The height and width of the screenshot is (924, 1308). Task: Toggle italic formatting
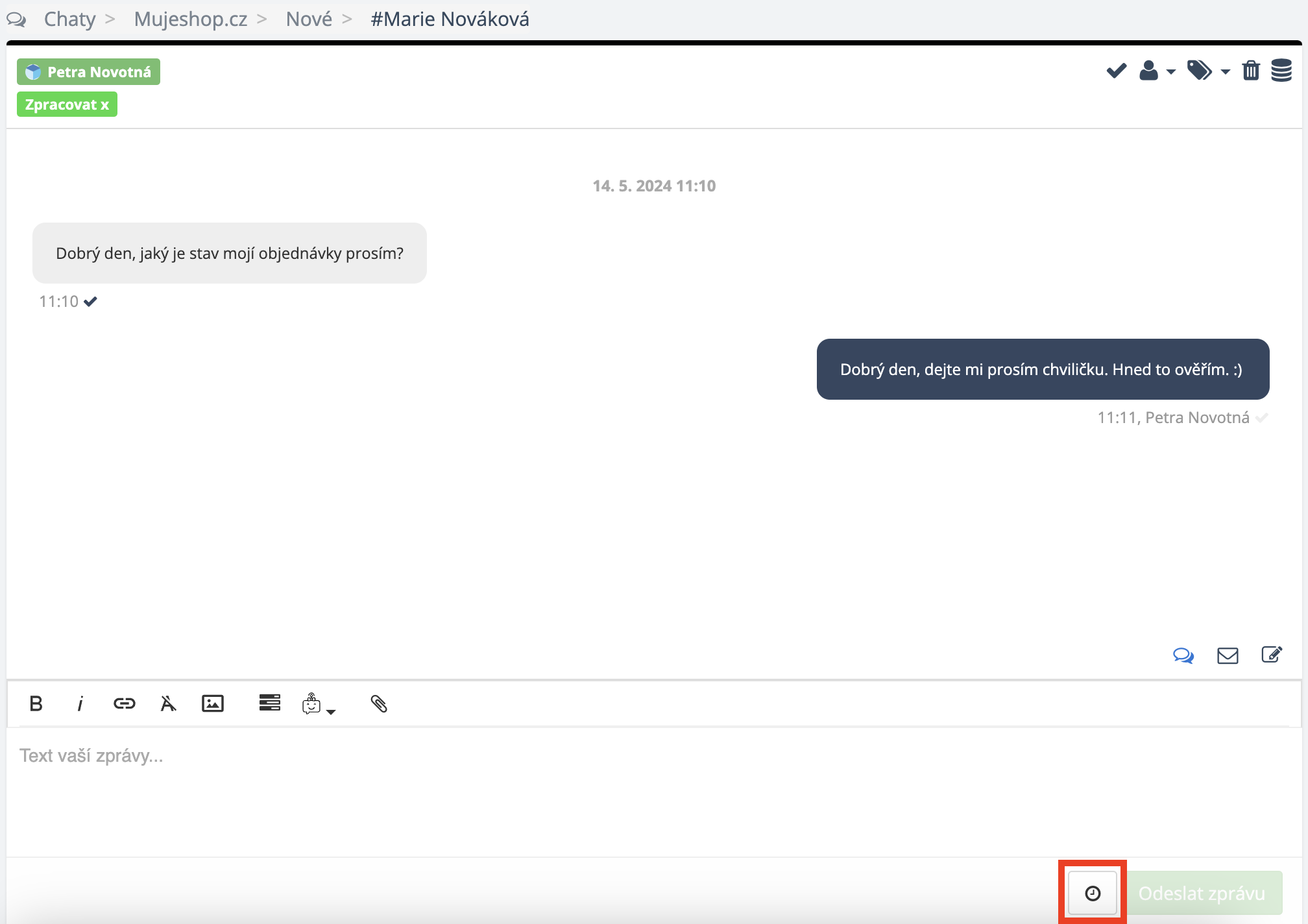[x=80, y=703]
